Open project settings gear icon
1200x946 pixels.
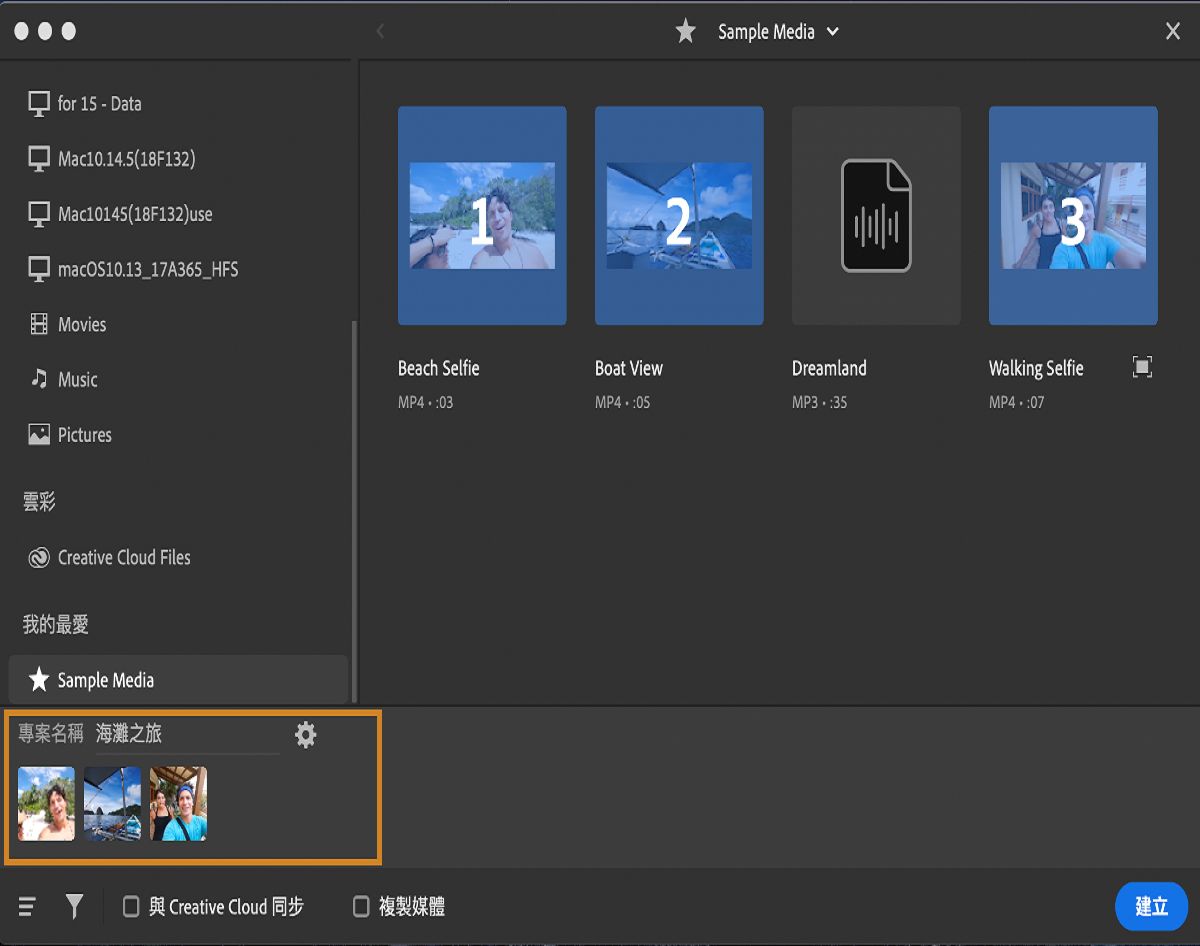coord(305,736)
